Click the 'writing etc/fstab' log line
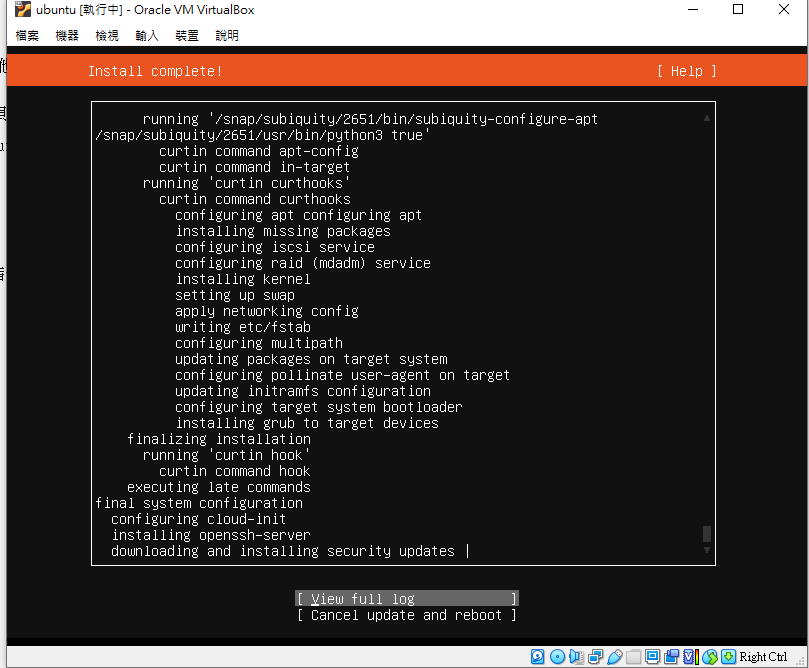The image size is (809, 668). [x=243, y=327]
